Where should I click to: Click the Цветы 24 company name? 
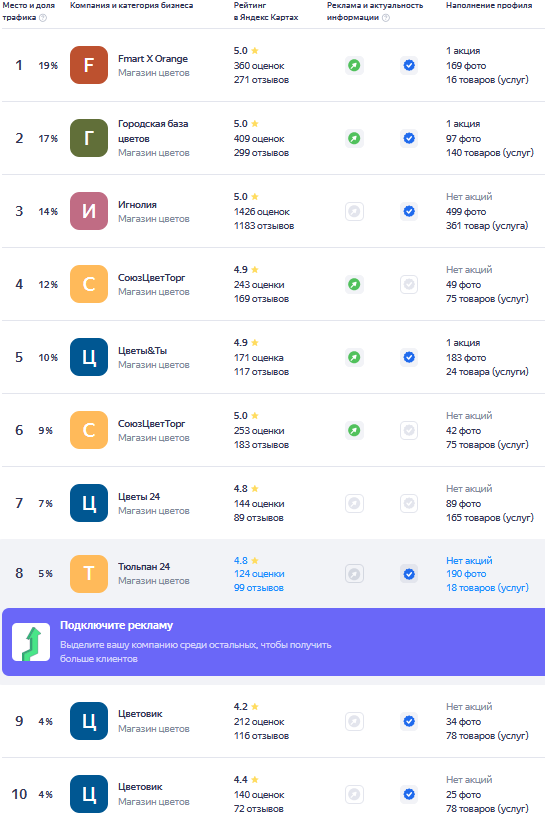point(139,497)
